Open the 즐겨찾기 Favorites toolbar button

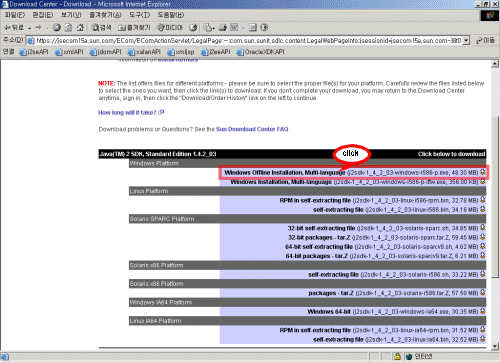[134, 28]
